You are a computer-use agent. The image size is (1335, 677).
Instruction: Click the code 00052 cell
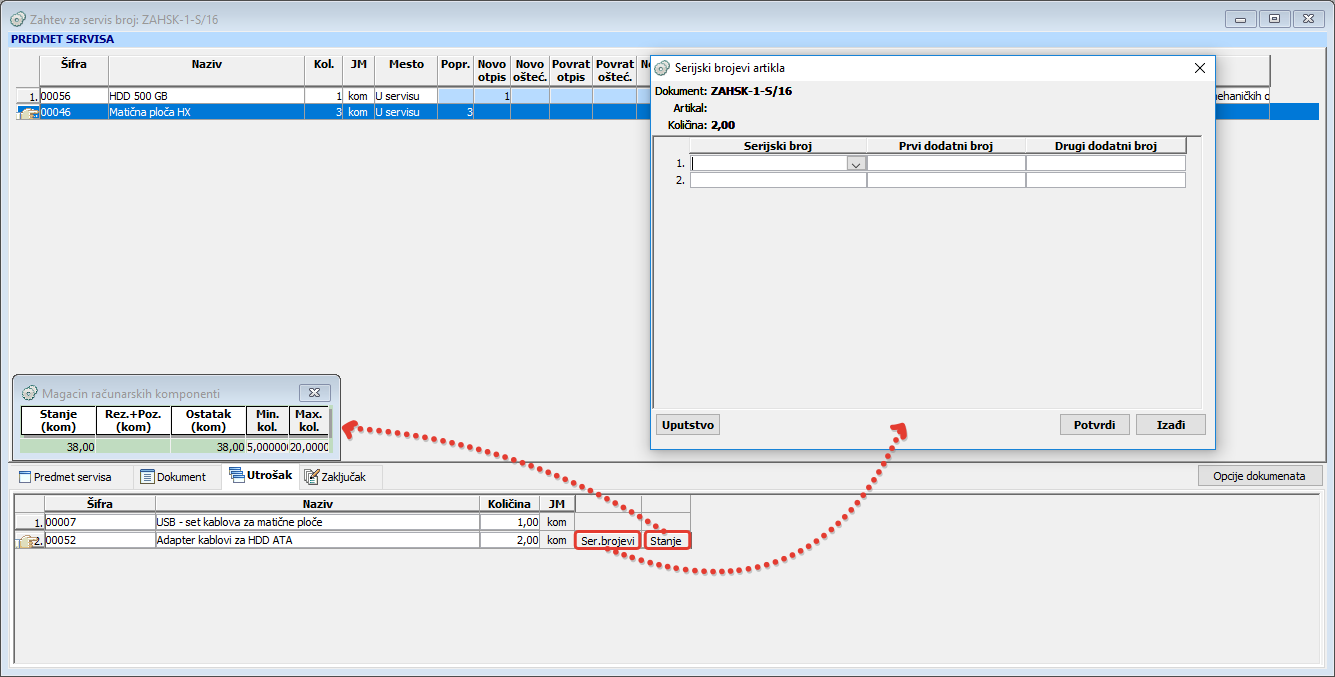pyautogui.click(x=100, y=541)
